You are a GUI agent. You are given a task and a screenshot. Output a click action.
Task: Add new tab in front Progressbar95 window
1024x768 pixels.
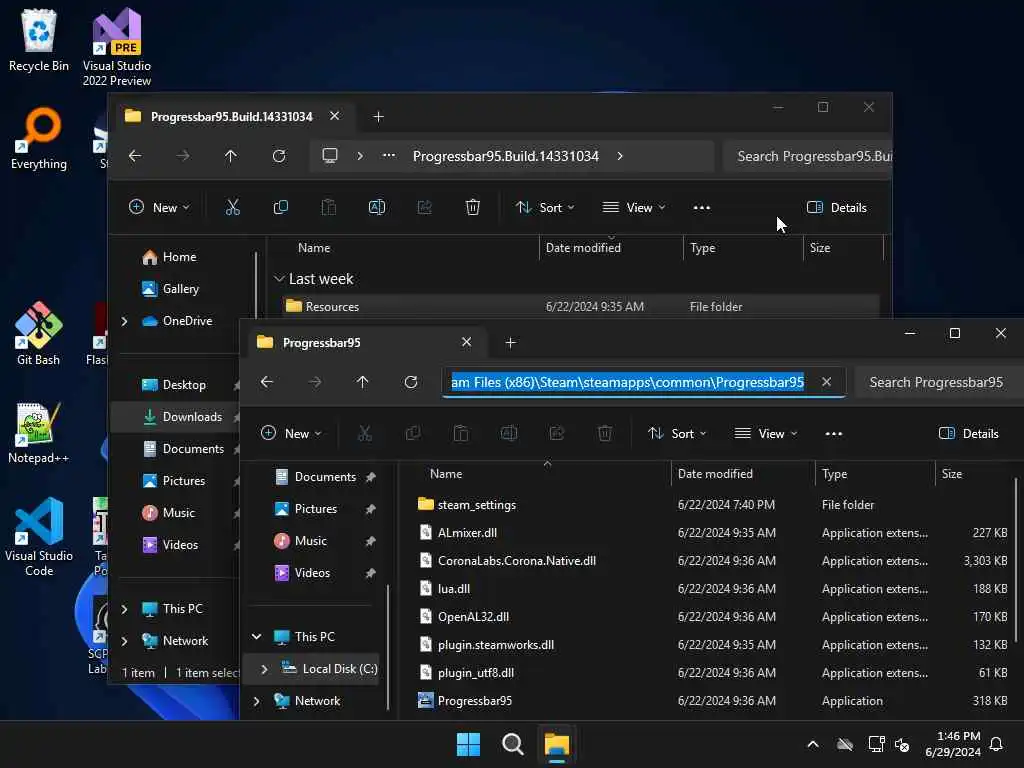coord(511,342)
